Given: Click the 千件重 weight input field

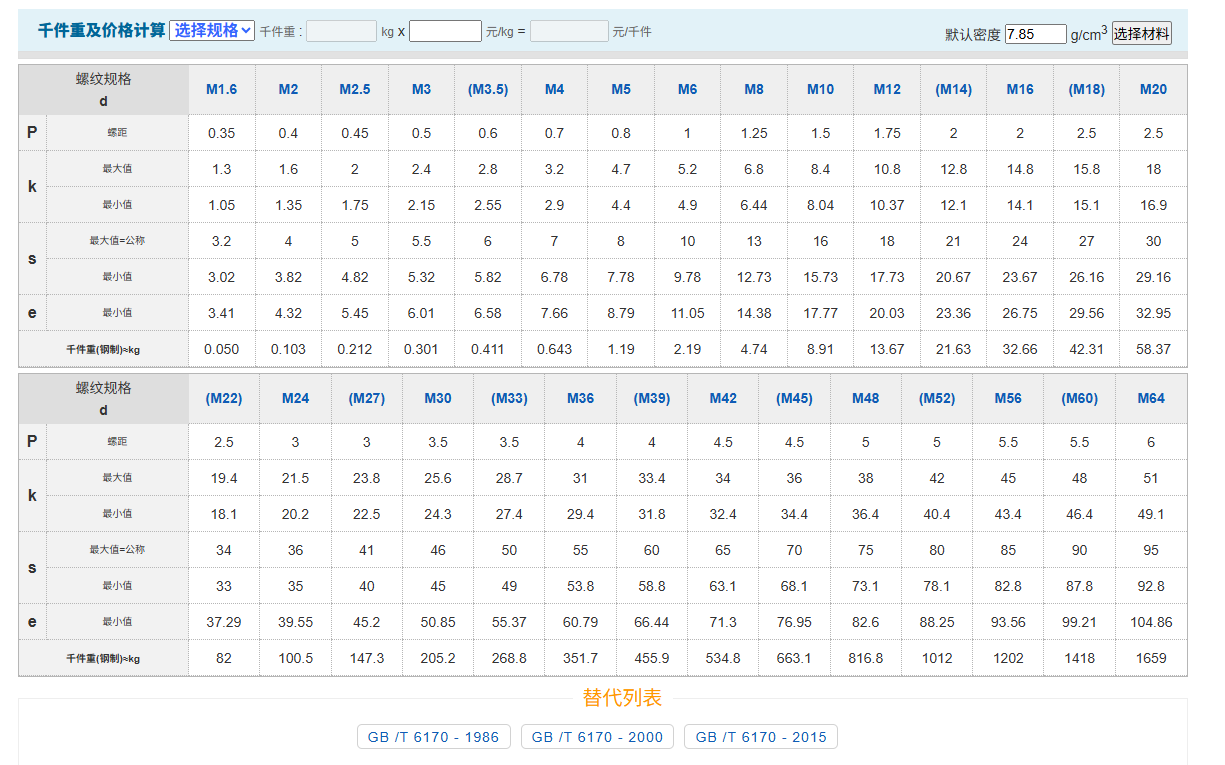Looking at the screenshot, I should (x=341, y=31).
